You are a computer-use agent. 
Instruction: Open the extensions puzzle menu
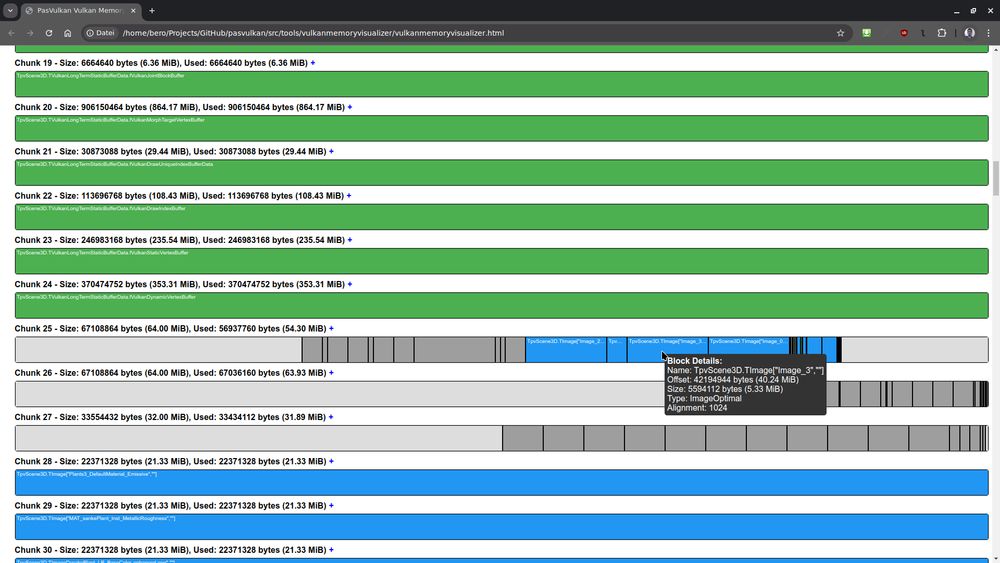[x=942, y=33]
